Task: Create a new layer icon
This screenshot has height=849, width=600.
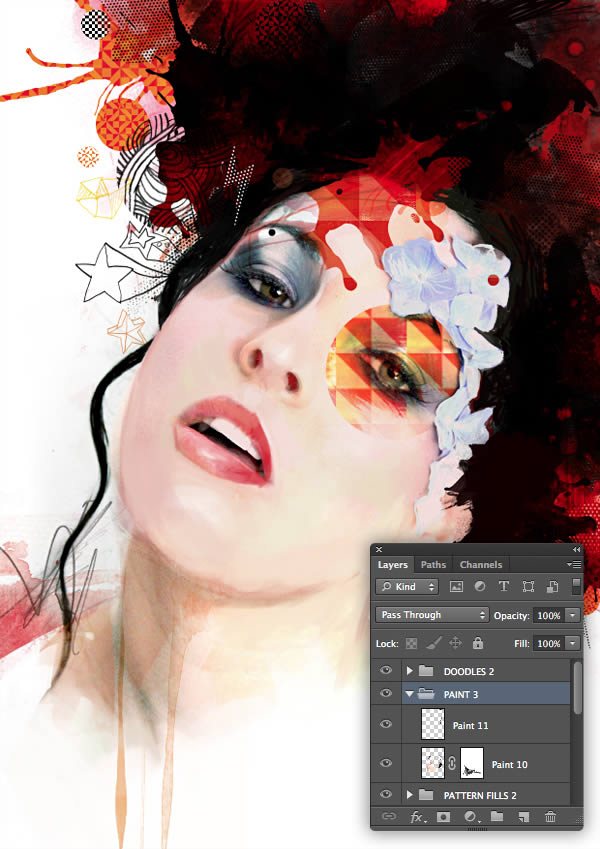Action: [523, 817]
